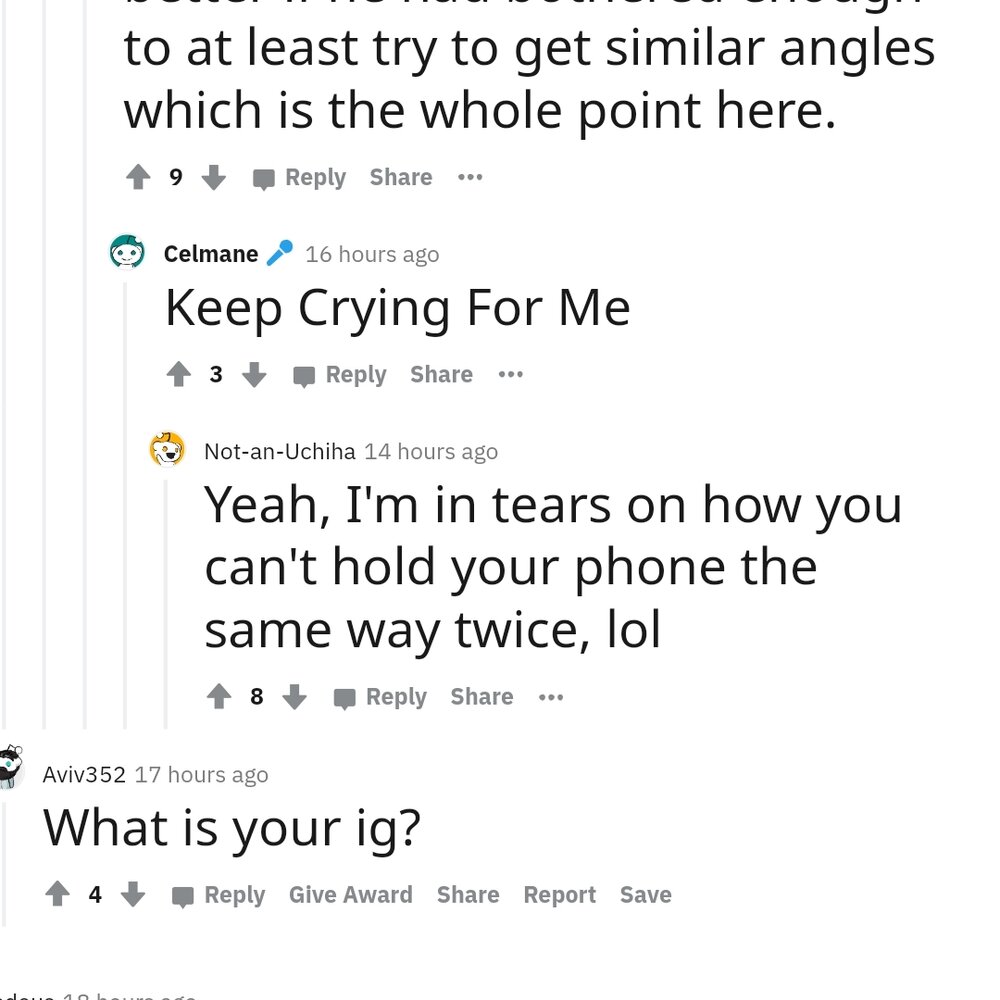
Task: Upvote Aviv352's "What is your ig?" comment
Action: [x=58, y=895]
